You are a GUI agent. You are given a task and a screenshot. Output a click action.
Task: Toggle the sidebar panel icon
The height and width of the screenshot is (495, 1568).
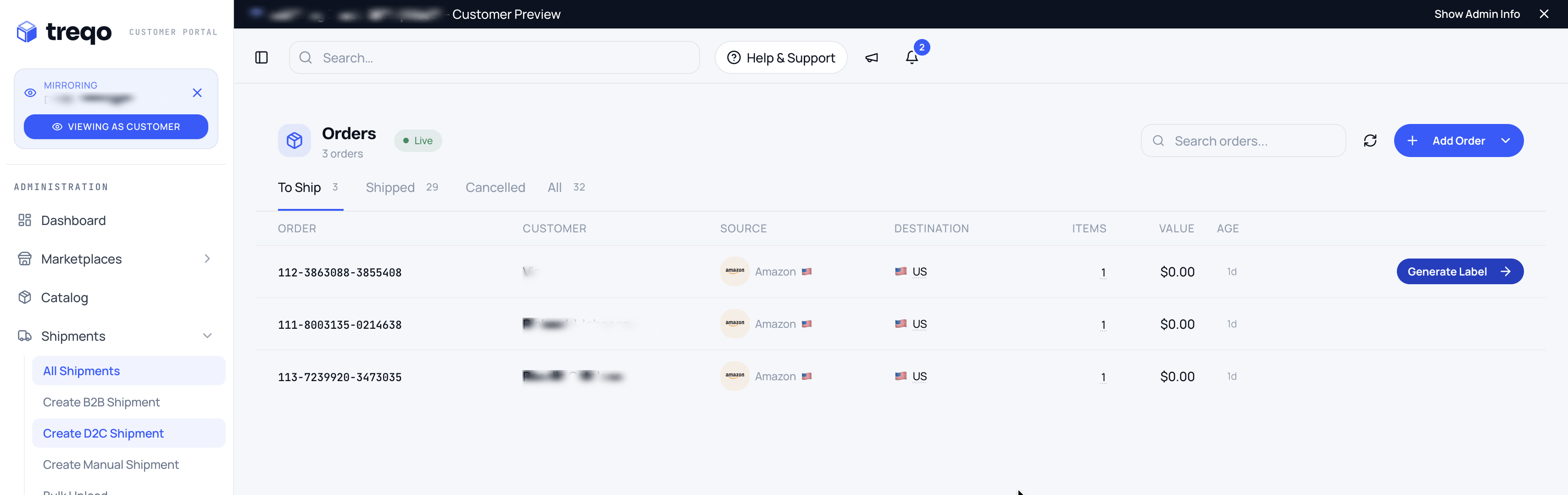coord(261,57)
